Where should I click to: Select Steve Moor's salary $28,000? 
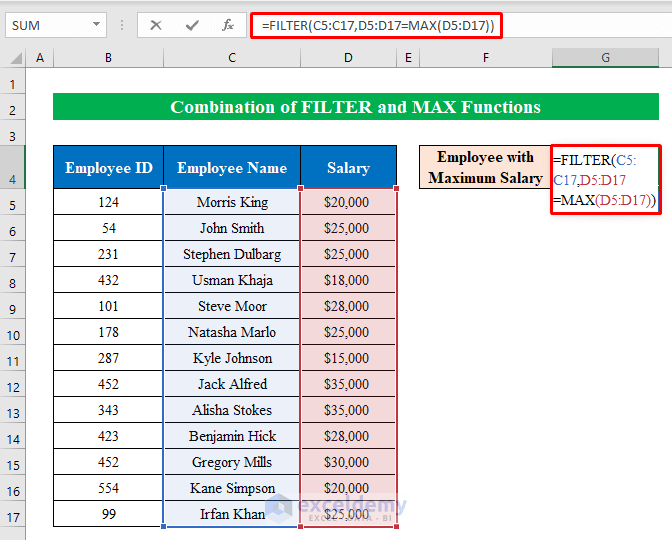pyautogui.click(x=348, y=306)
